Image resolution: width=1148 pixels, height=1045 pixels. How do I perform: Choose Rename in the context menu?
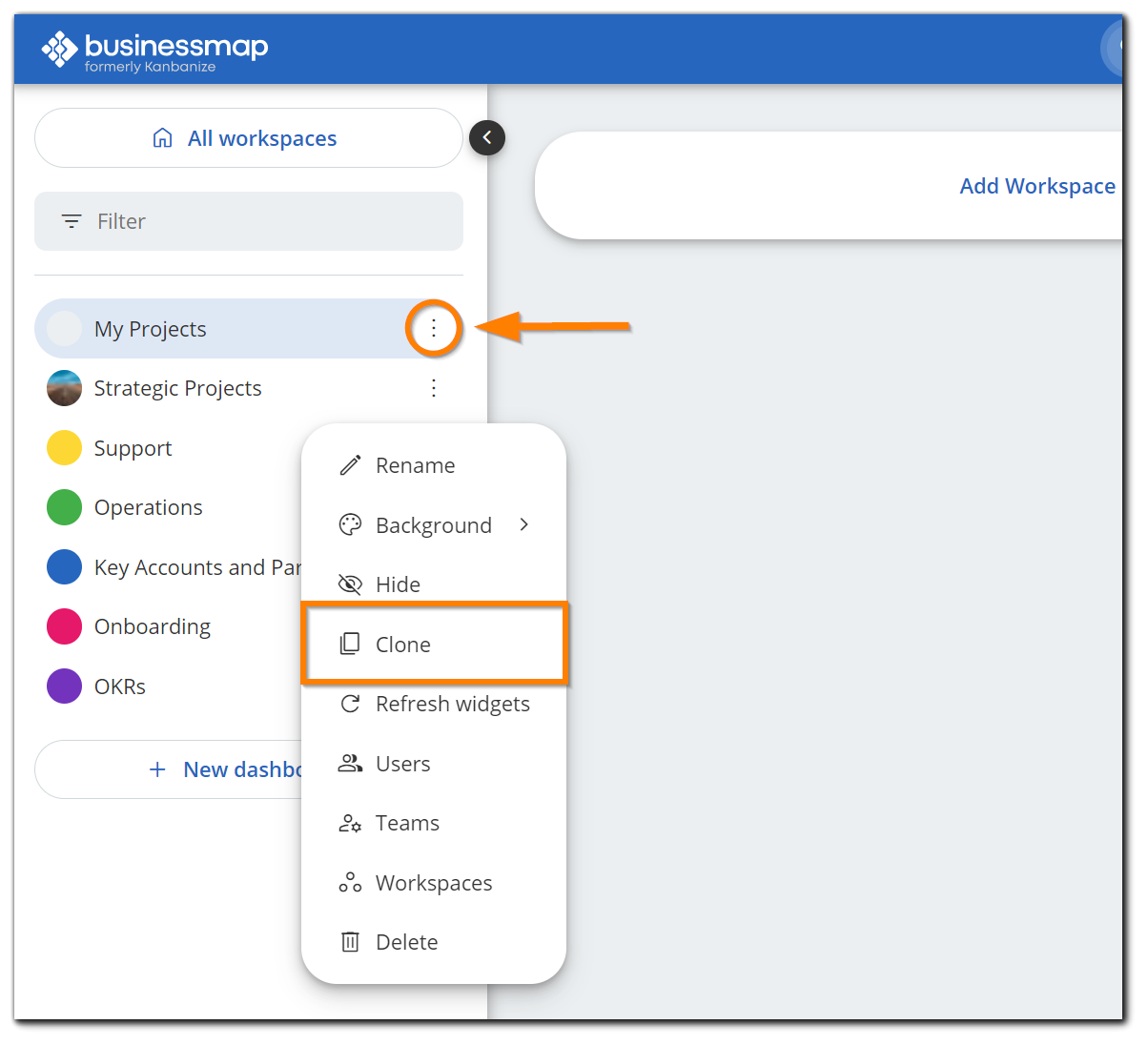pyautogui.click(x=416, y=465)
